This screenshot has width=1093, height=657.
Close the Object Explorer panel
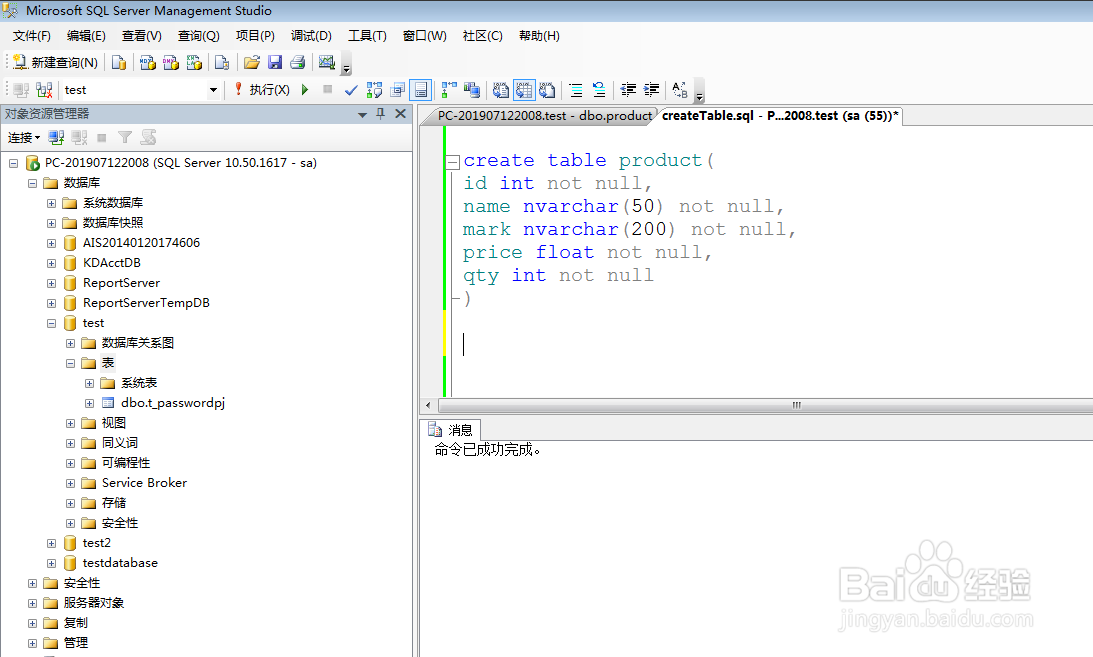pos(401,114)
